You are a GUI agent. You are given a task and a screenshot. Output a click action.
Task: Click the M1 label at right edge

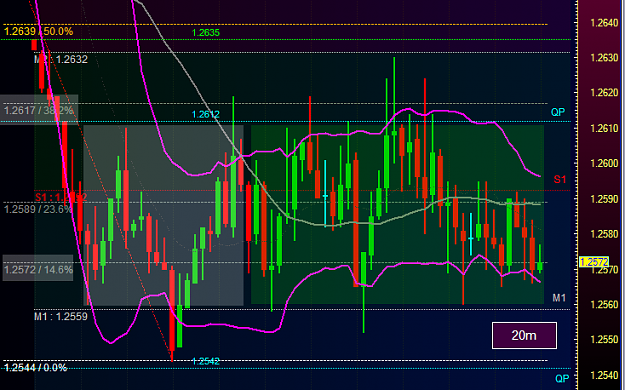tap(559, 298)
